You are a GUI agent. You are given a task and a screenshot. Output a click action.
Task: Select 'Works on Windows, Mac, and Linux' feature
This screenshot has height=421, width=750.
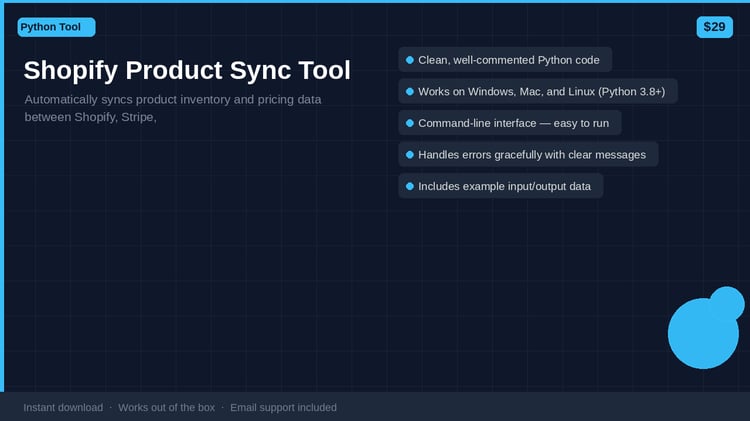click(x=538, y=91)
